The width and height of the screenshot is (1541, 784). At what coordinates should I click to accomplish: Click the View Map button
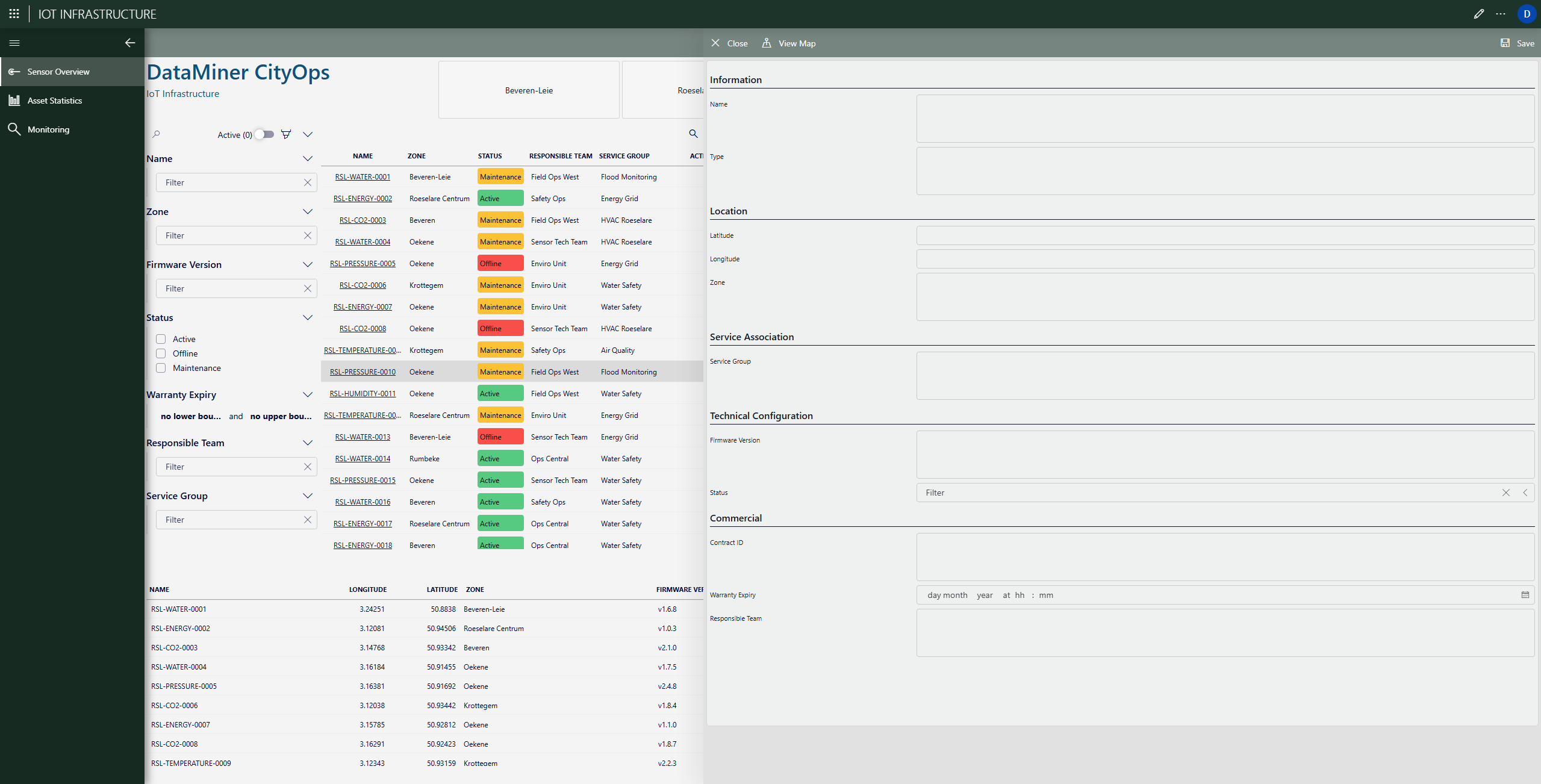tap(789, 43)
